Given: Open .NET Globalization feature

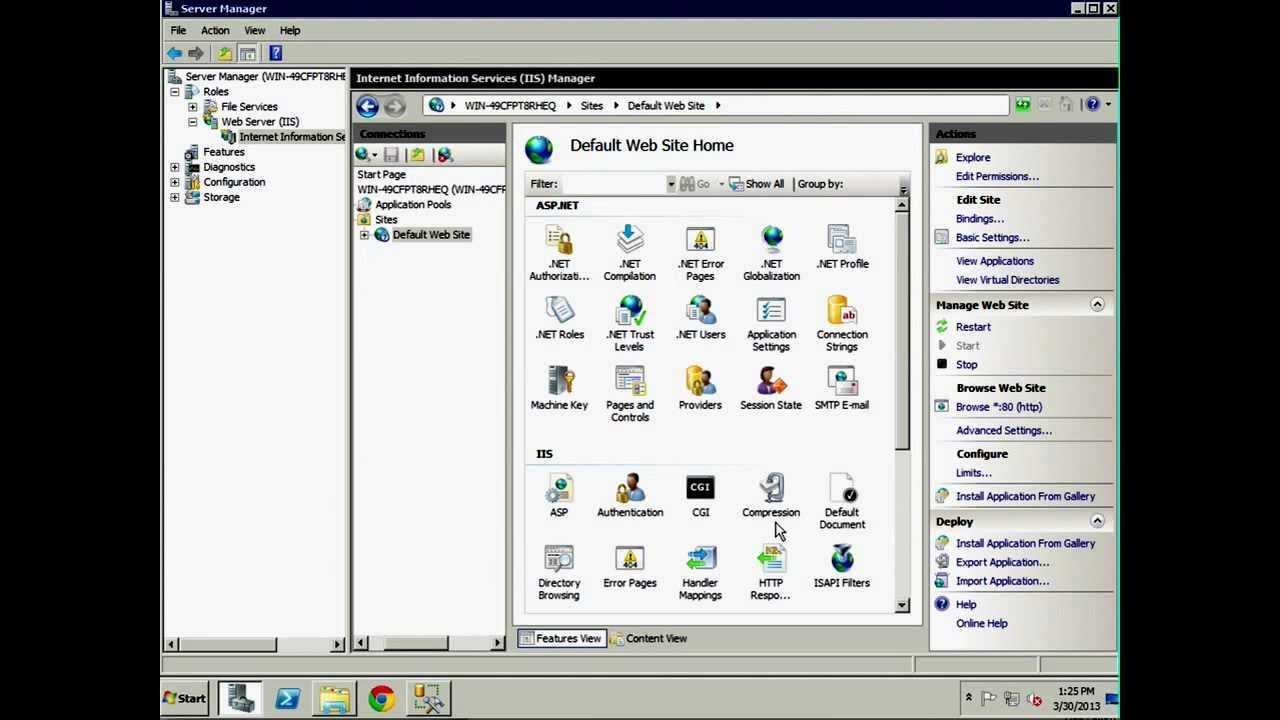Looking at the screenshot, I should (x=771, y=253).
